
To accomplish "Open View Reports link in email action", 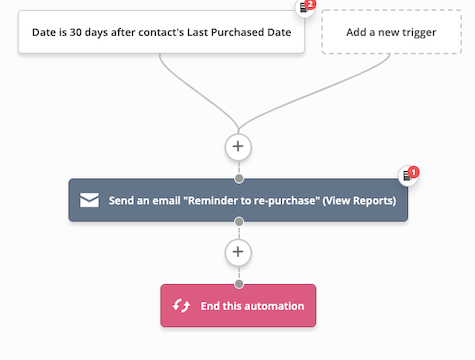I will click(x=359, y=201).
